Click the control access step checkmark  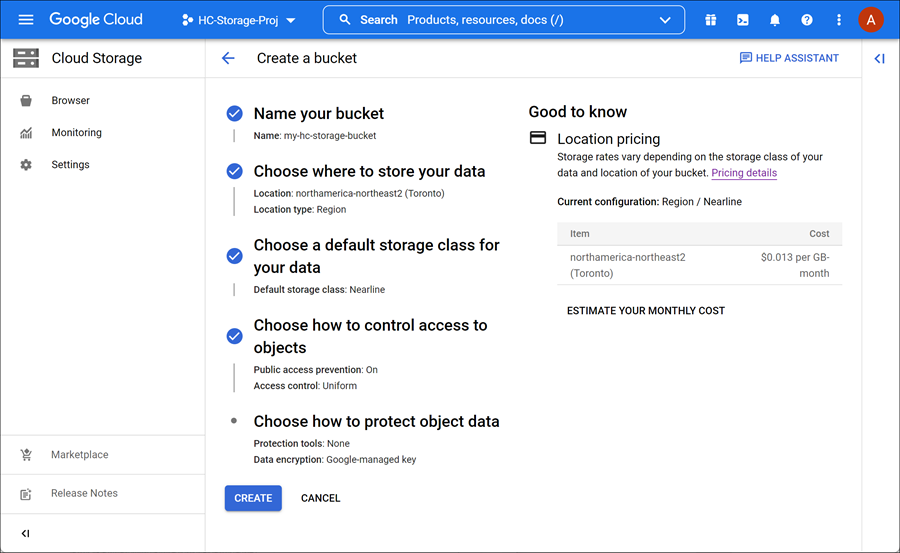[234, 336]
